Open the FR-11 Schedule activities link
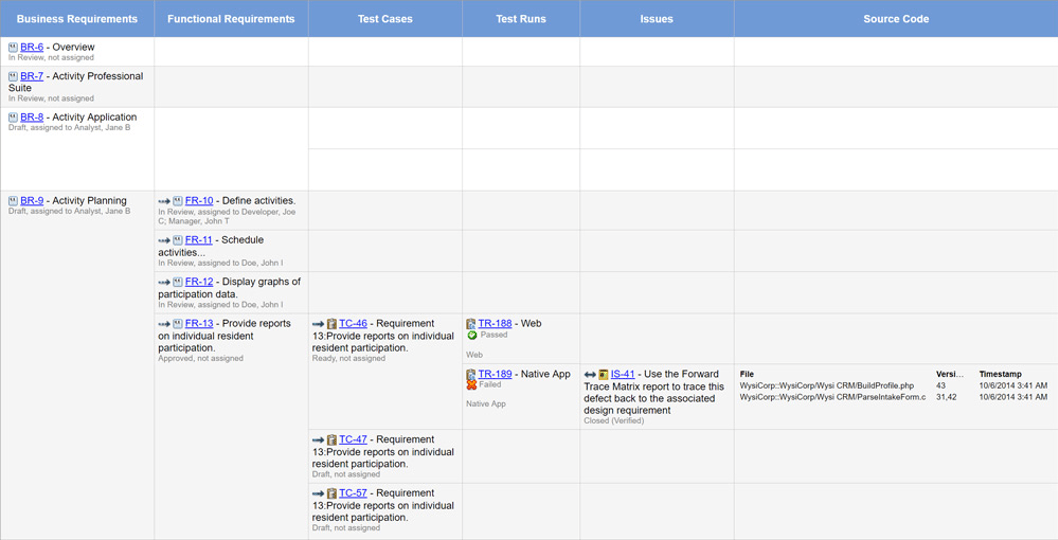 (198, 240)
